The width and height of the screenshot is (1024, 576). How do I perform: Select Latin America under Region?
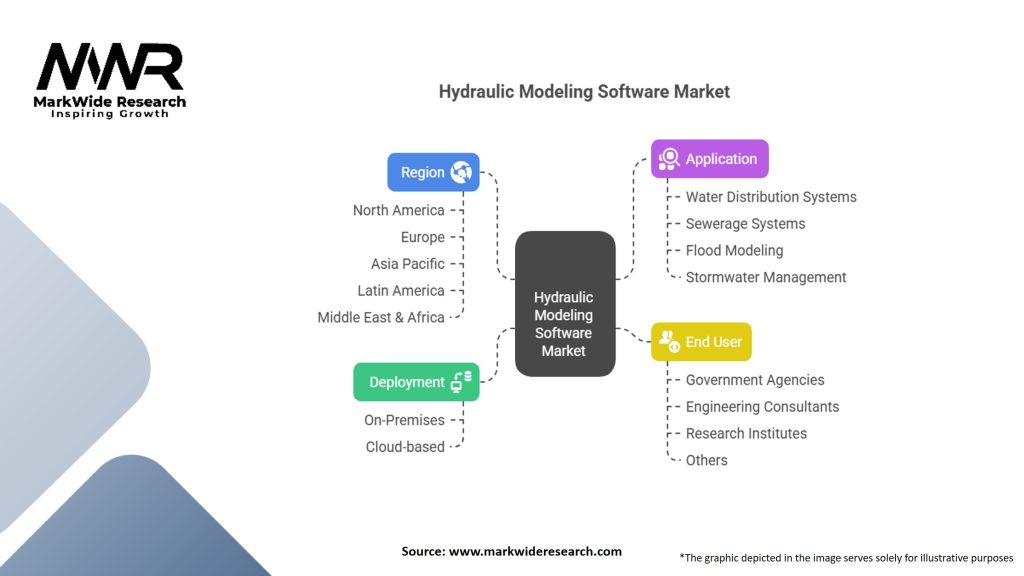400,291
